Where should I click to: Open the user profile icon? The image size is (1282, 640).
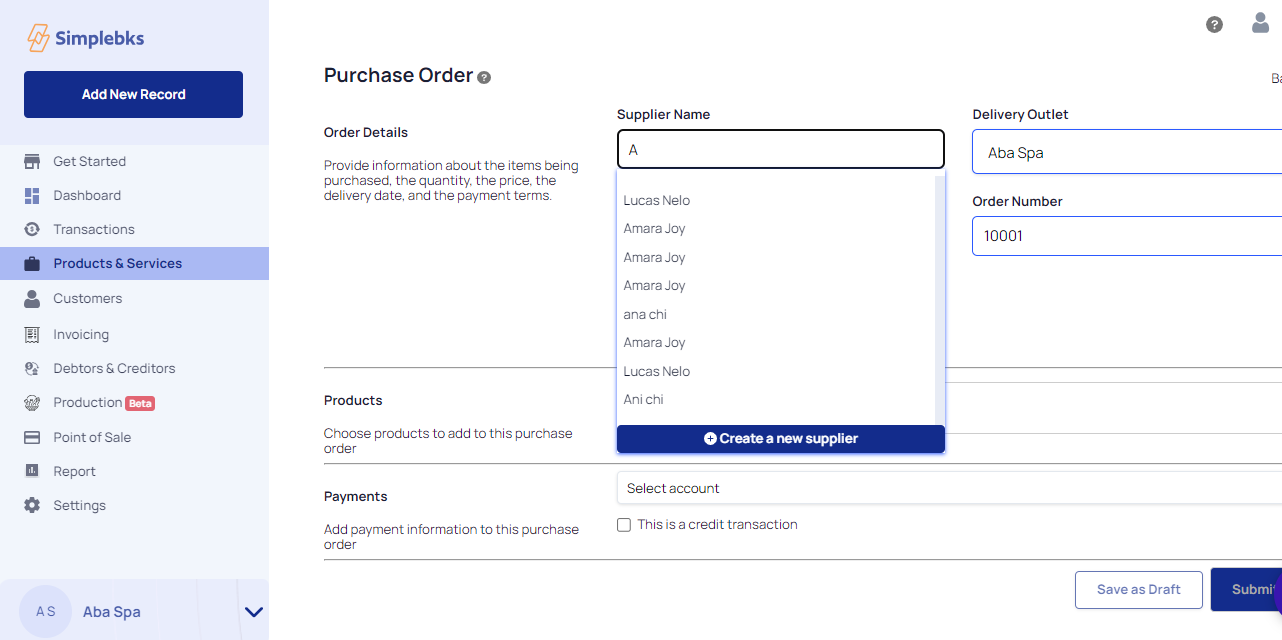[1260, 23]
